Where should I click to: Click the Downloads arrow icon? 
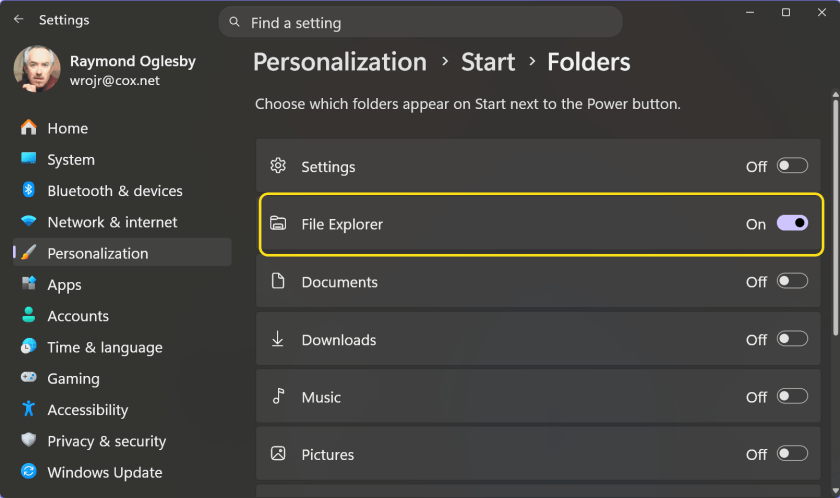pyautogui.click(x=278, y=338)
